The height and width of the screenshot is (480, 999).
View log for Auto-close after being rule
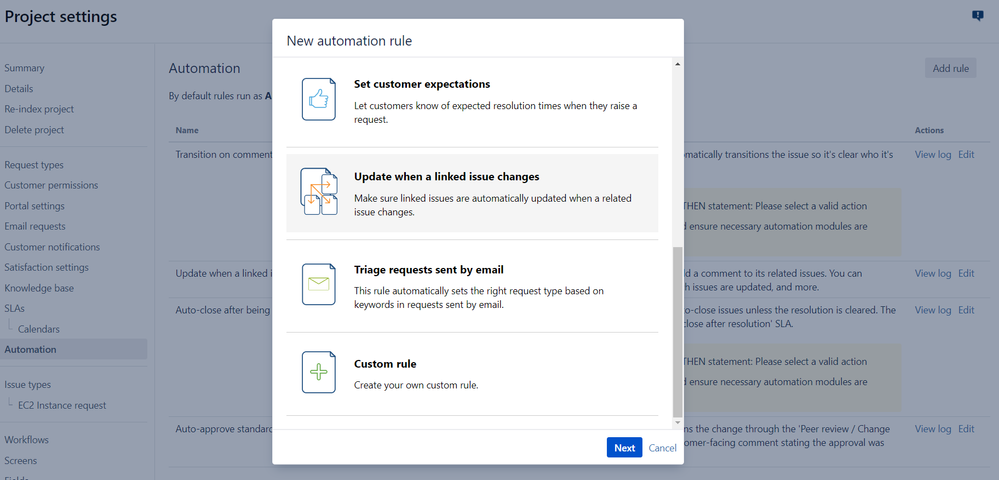click(x=933, y=310)
